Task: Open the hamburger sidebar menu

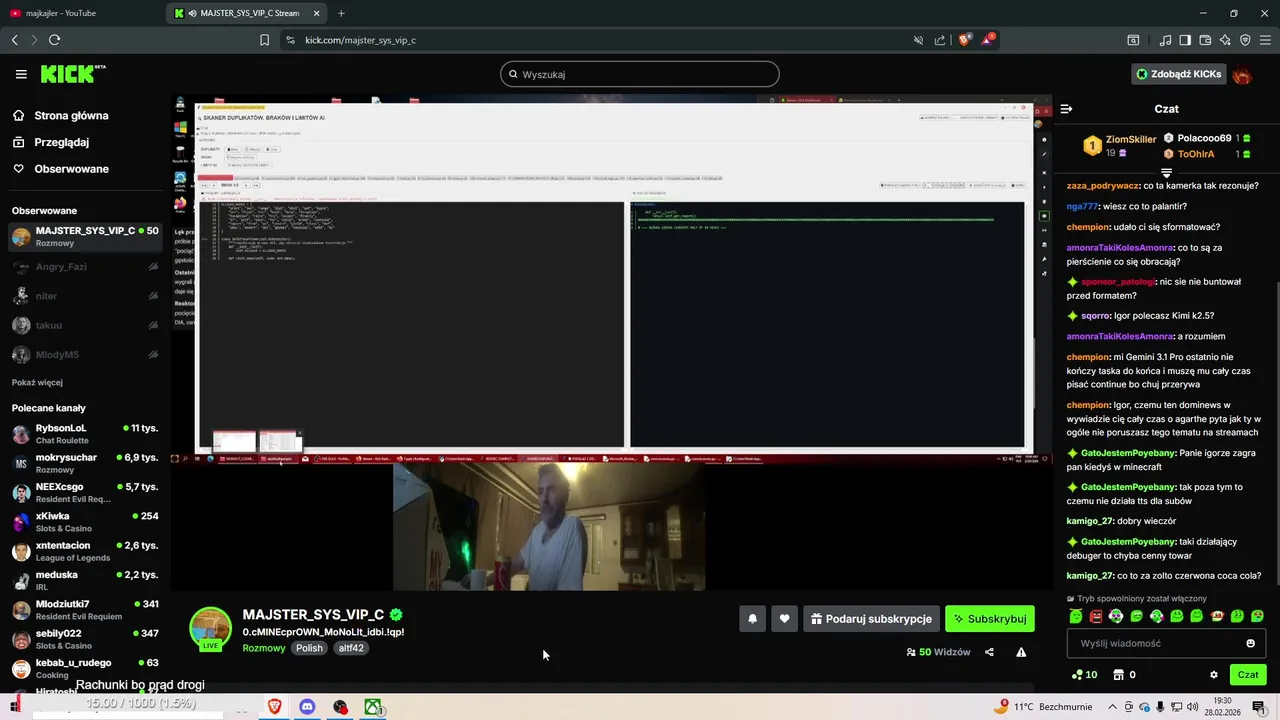Action: pyautogui.click(x=21, y=74)
